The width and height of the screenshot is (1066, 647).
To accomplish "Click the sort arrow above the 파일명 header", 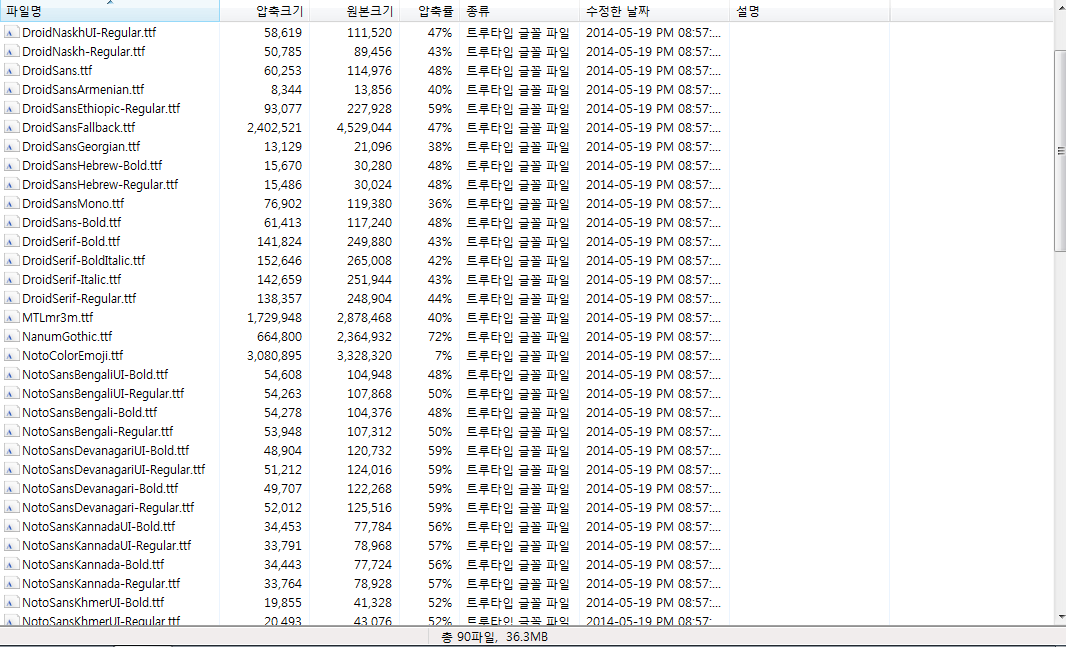I will tap(109, 3).
